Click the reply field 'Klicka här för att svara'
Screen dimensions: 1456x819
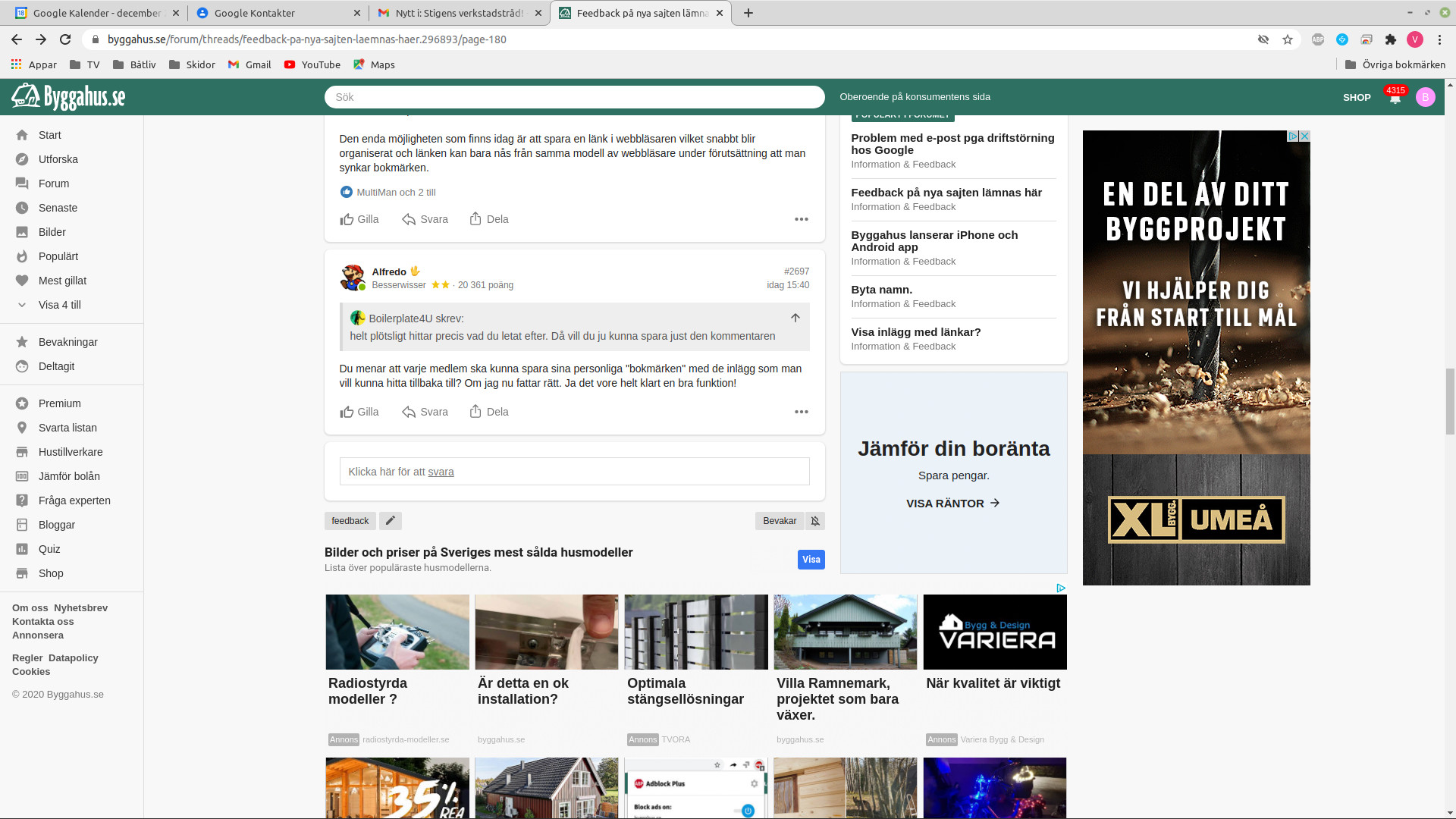pos(574,472)
